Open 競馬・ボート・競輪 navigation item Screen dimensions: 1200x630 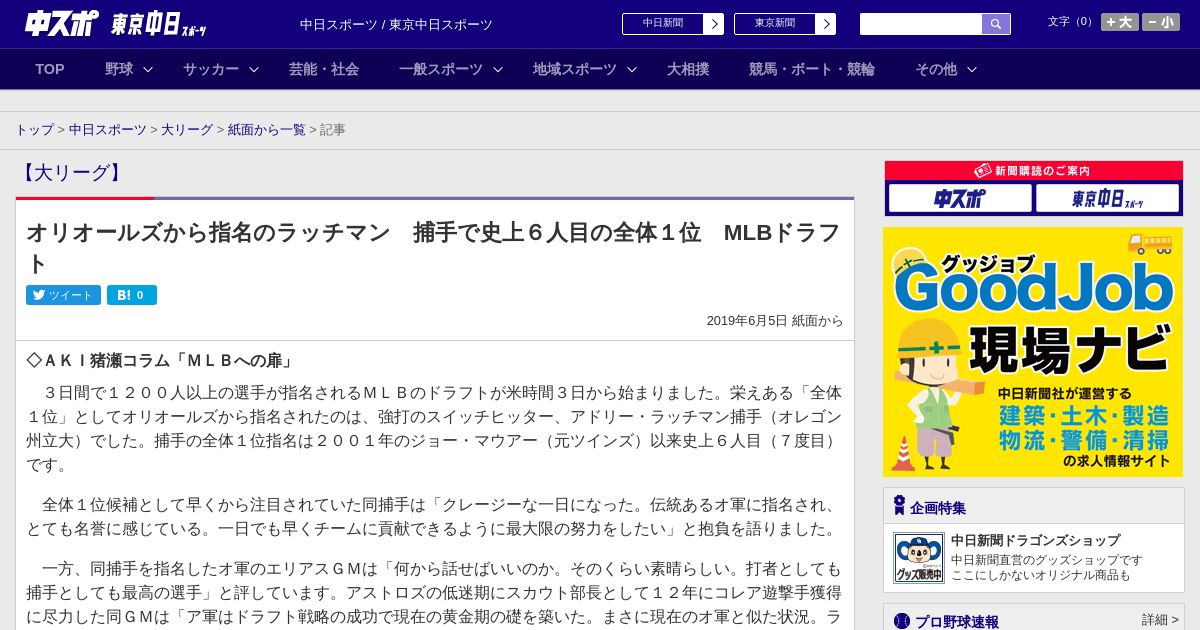pyautogui.click(x=812, y=69)
